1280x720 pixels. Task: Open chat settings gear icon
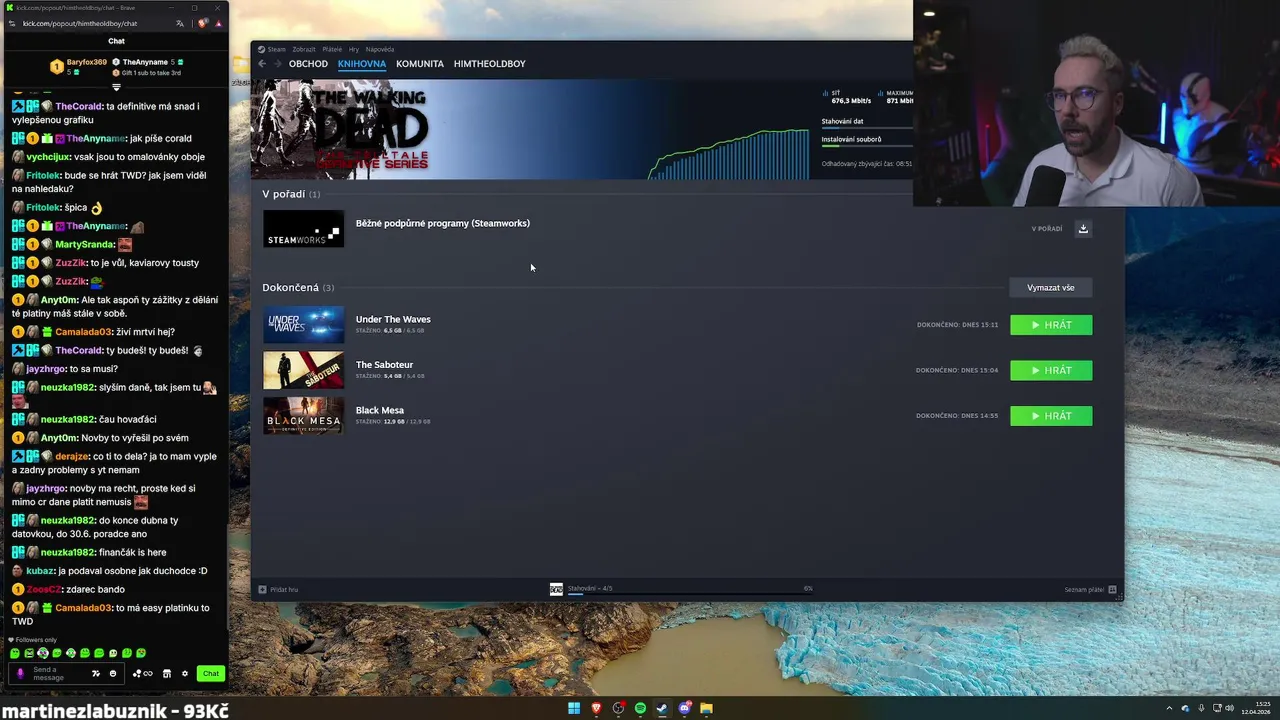[185, 674]
